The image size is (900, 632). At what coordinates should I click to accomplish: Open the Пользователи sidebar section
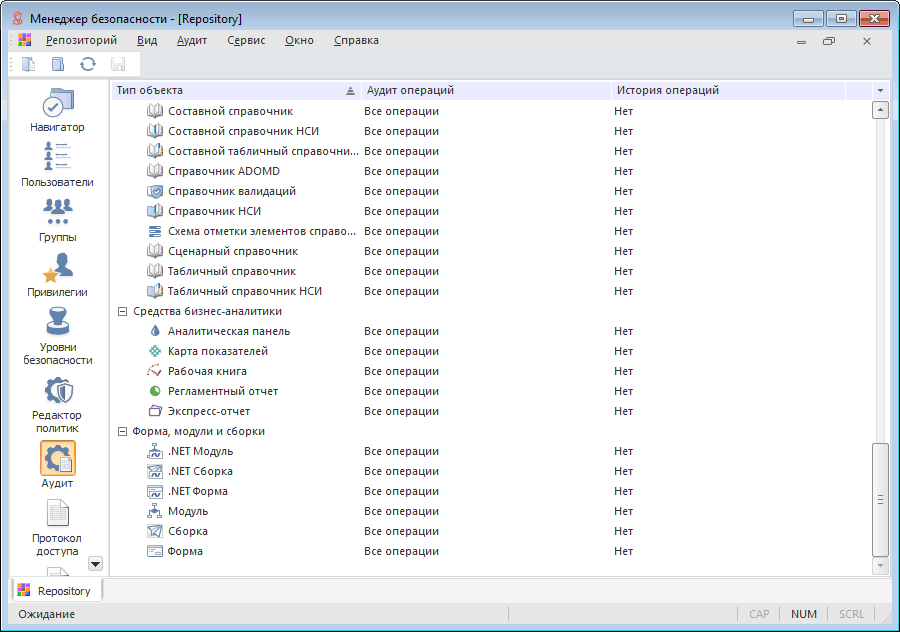[x=57, y=164]
